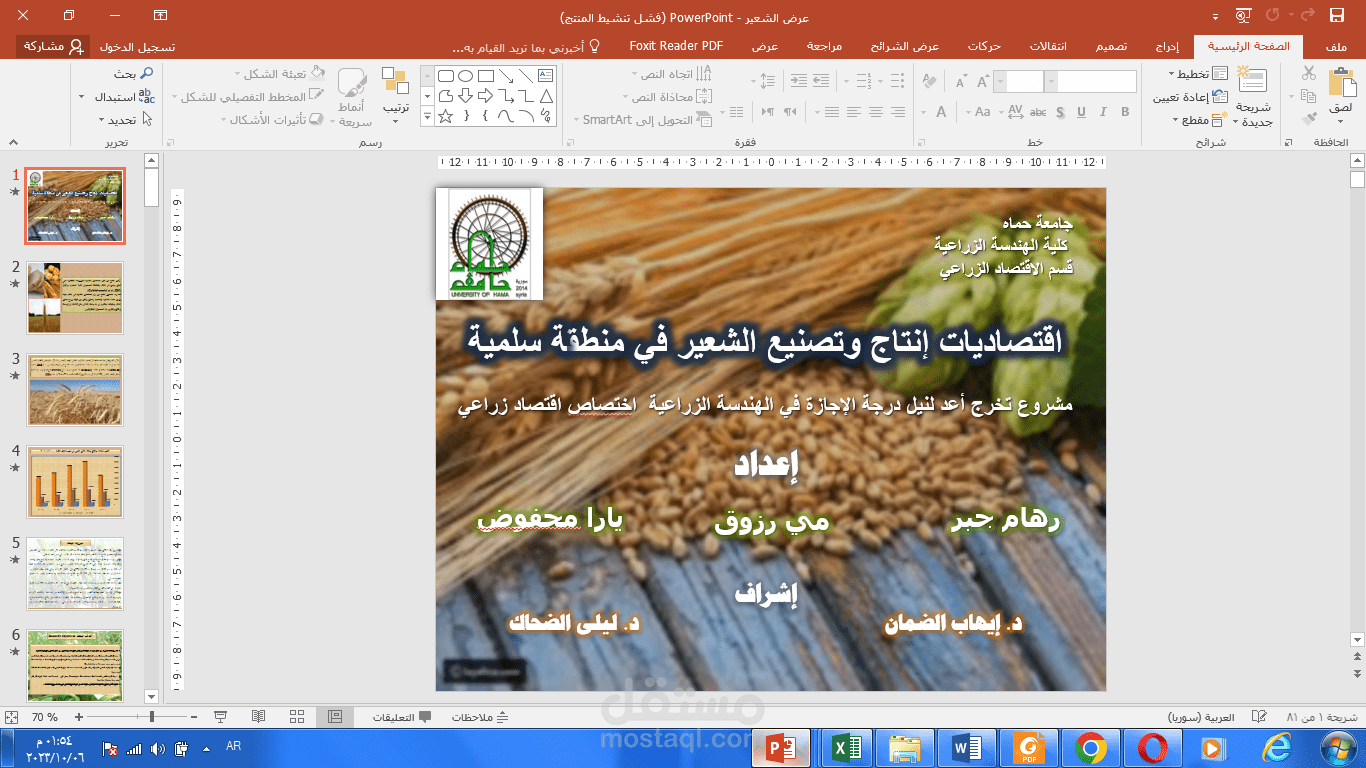Open the font name combo box arrow
Viewport: 1366px width, 768px height.
(x=1052, y=82)
